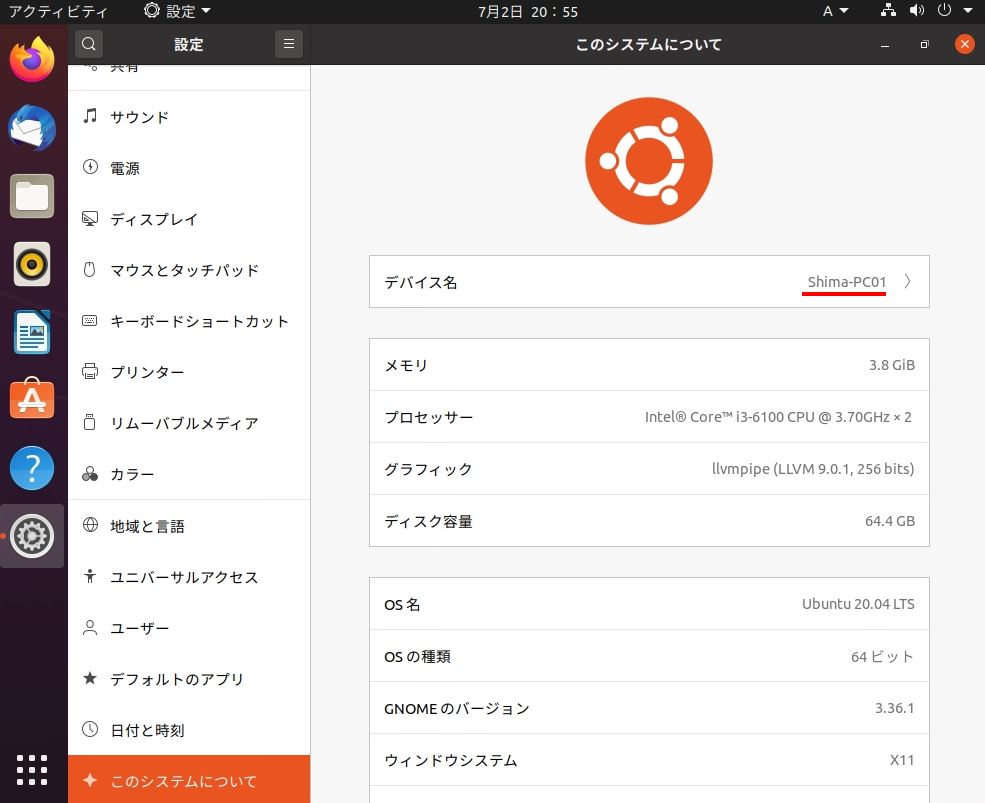Image resolution: width=985 pixels, height=803 pixels.
Task: Click the accessibility icon beside ユニバーサルアクセス
Action: [90, 576]
